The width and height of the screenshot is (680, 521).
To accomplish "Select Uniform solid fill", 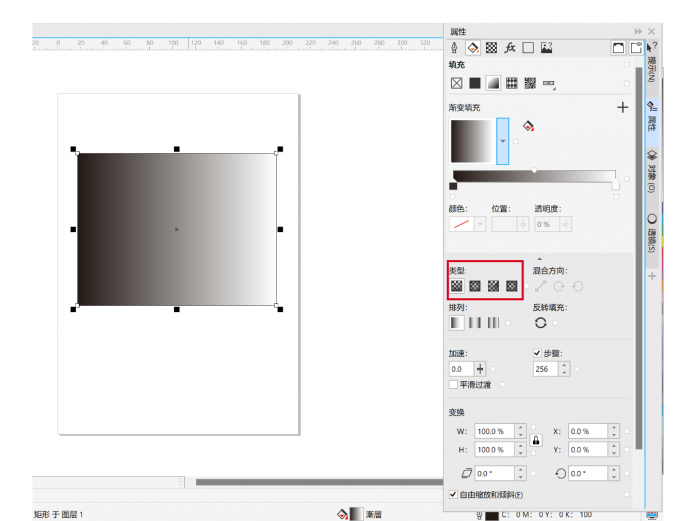I will tap(475, 83).
